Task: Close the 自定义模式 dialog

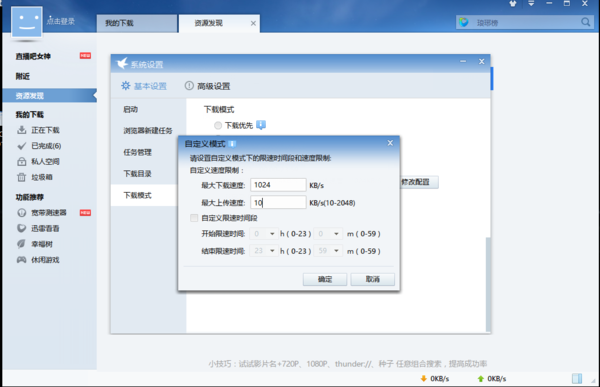Action: click(x=390, y=143)
